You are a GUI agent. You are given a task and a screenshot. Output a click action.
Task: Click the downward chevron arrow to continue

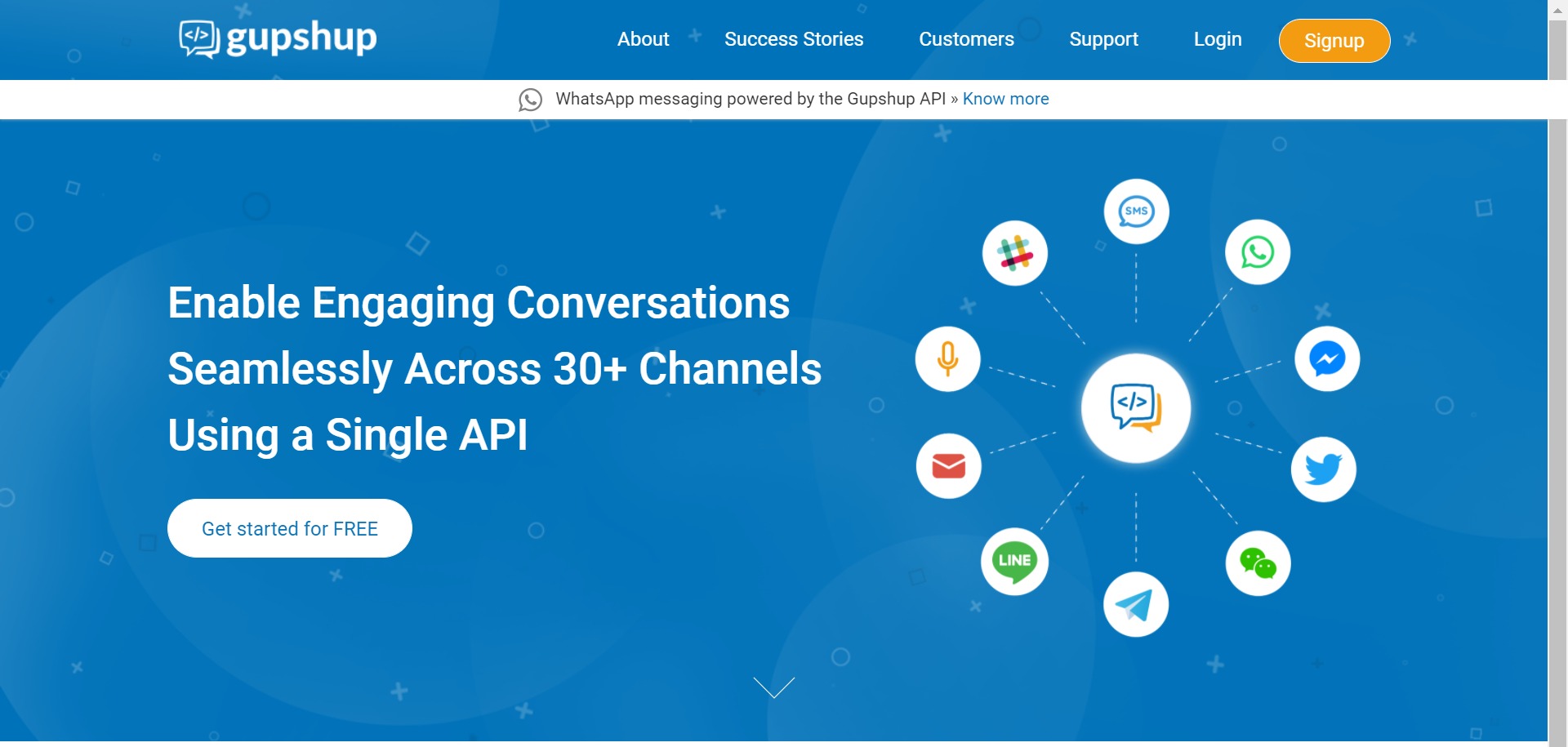774,687
